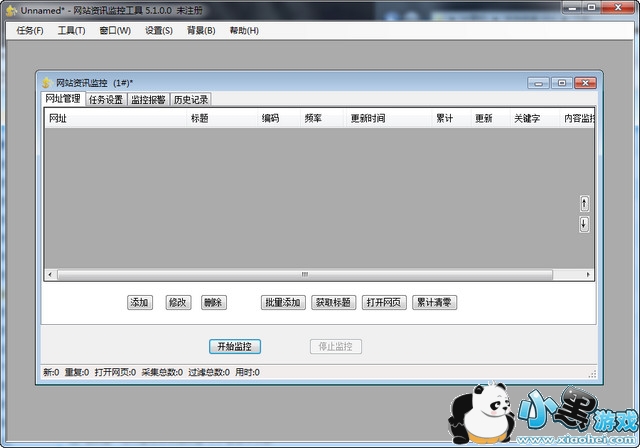Minimize the 网站资讯监控 child window
This screenshot has height=448, width=640.
tap(538, 83)
